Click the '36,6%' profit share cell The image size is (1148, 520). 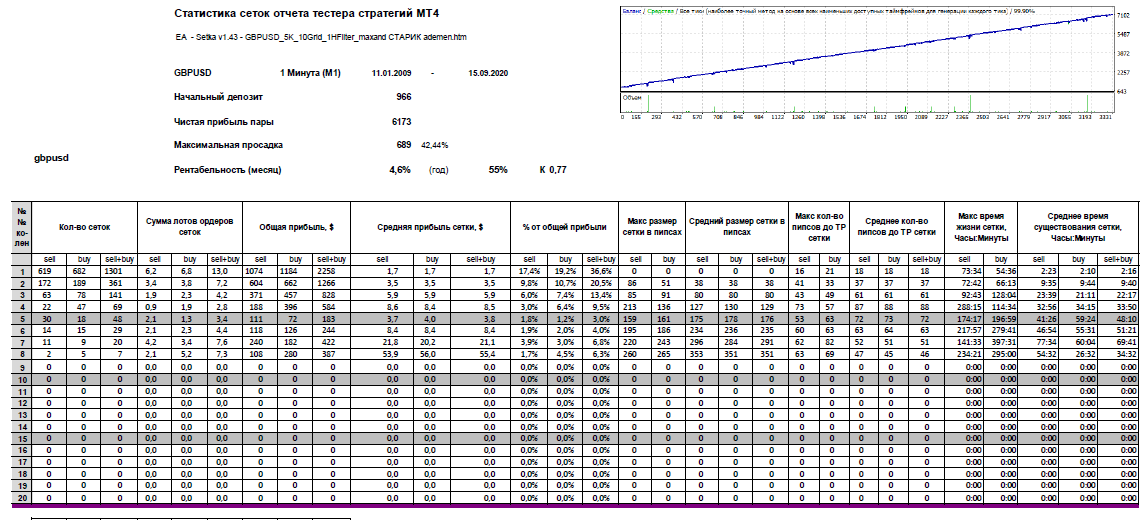(x=601, y=271)
